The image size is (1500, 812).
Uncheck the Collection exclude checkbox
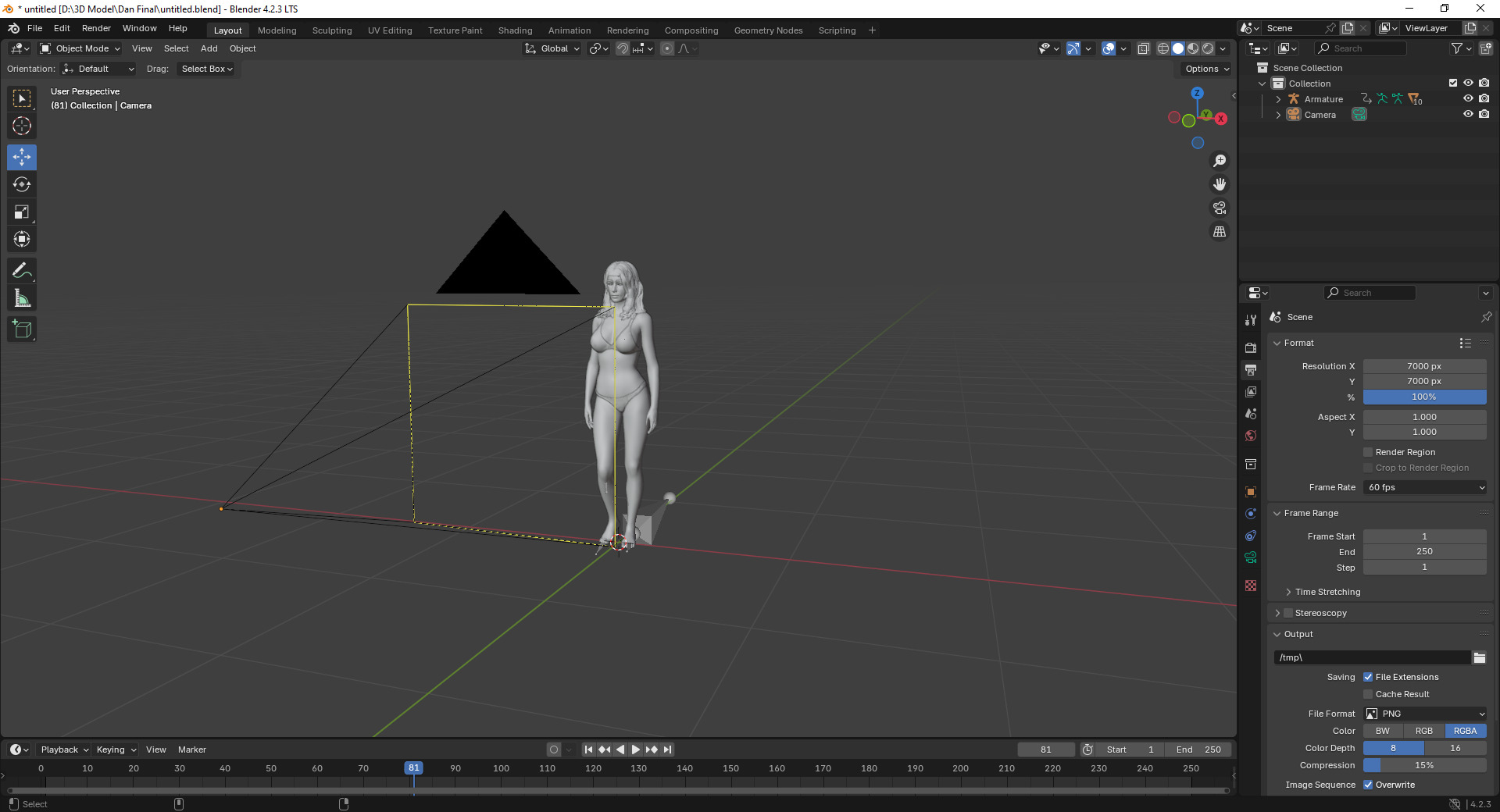coord(1453,83)
